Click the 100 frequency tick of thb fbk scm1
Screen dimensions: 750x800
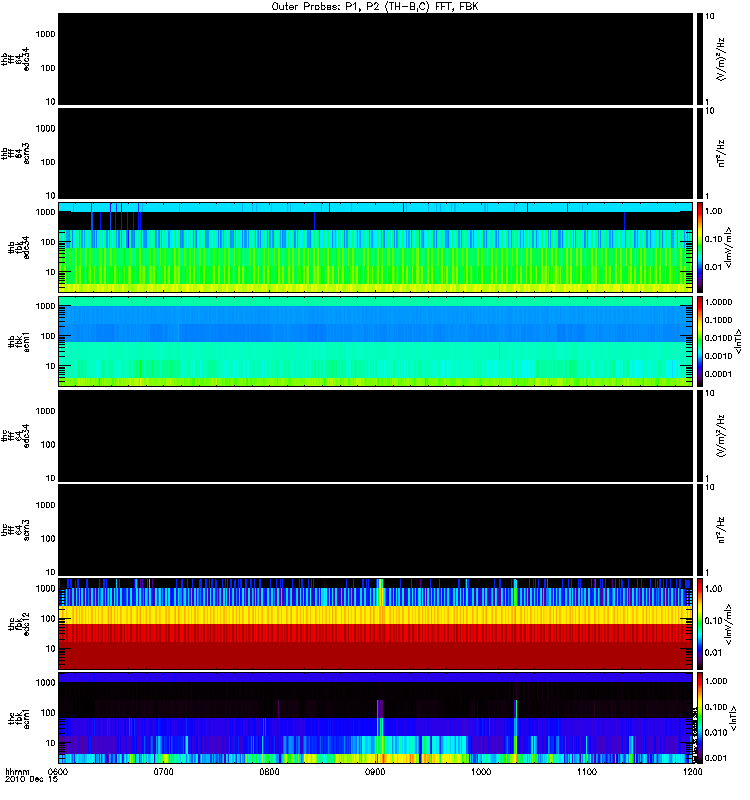[48, 336]
